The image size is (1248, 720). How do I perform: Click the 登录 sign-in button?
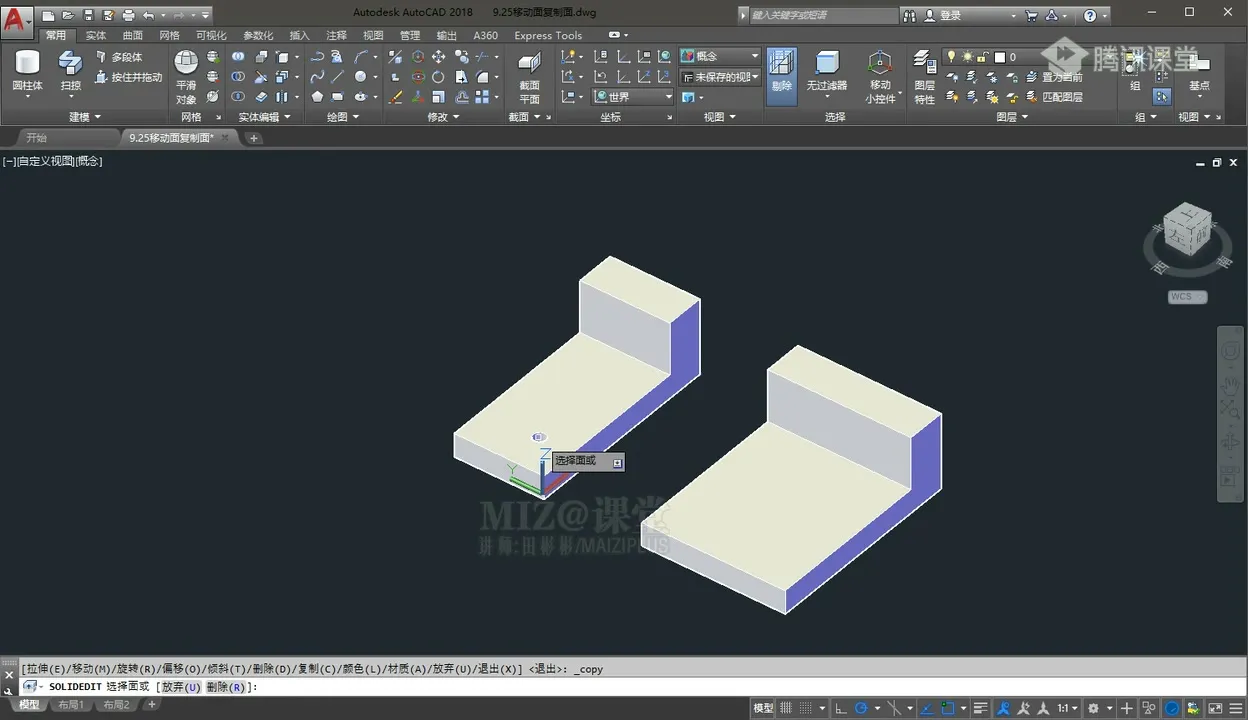click(x=950, y=15)
